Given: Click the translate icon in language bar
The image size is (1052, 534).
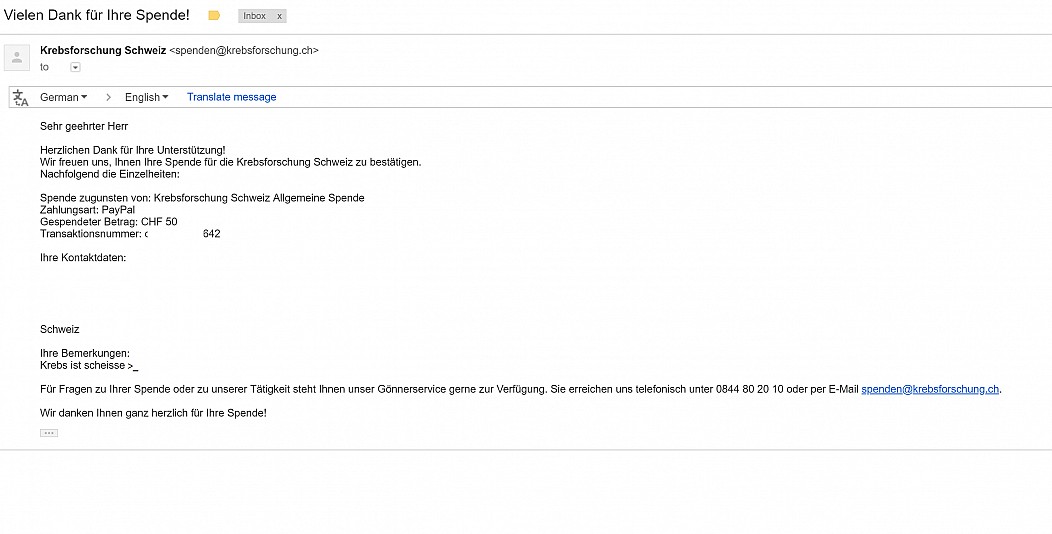Looking at the screenshot, I should click(x=21, y=97).
